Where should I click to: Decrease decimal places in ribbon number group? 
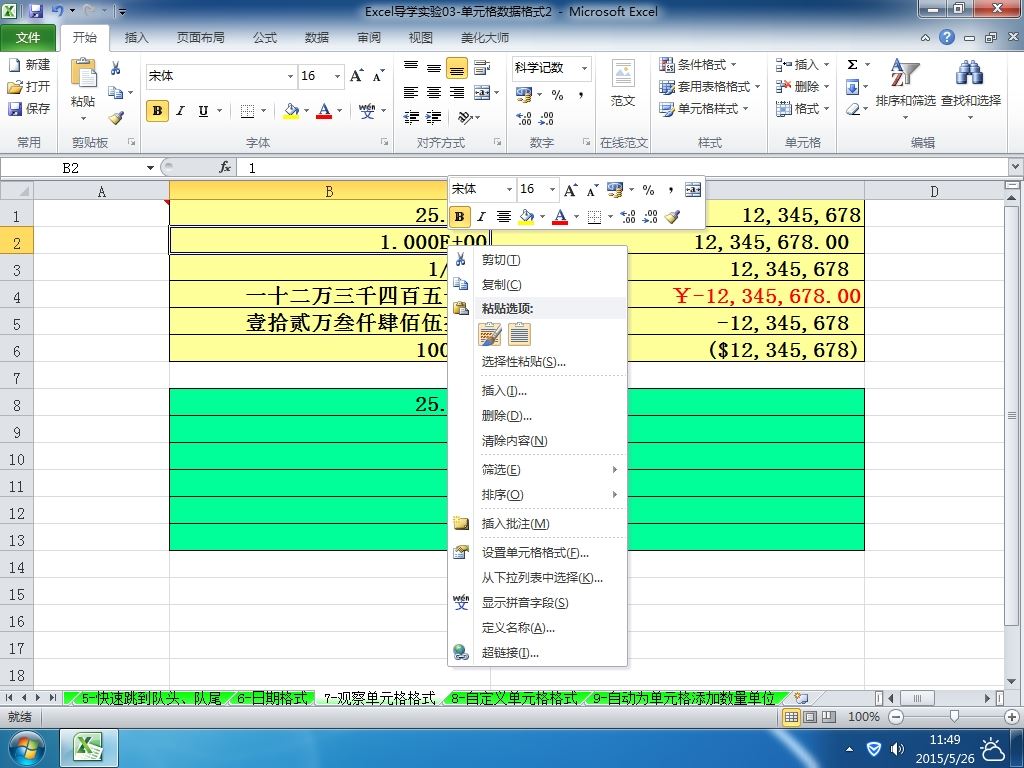(x=546, y=118)
